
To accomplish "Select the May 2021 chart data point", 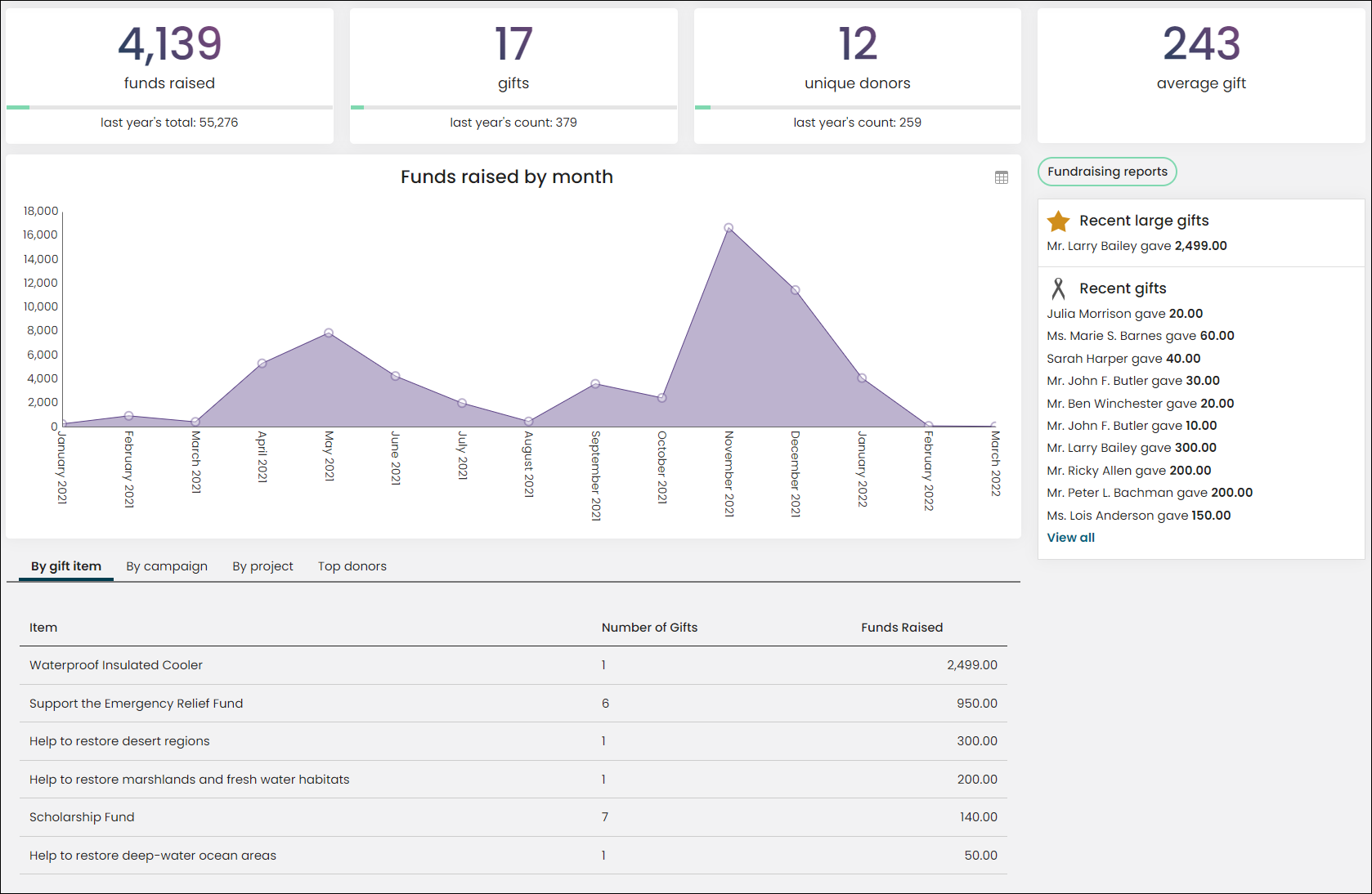I will tap(329, 333).
